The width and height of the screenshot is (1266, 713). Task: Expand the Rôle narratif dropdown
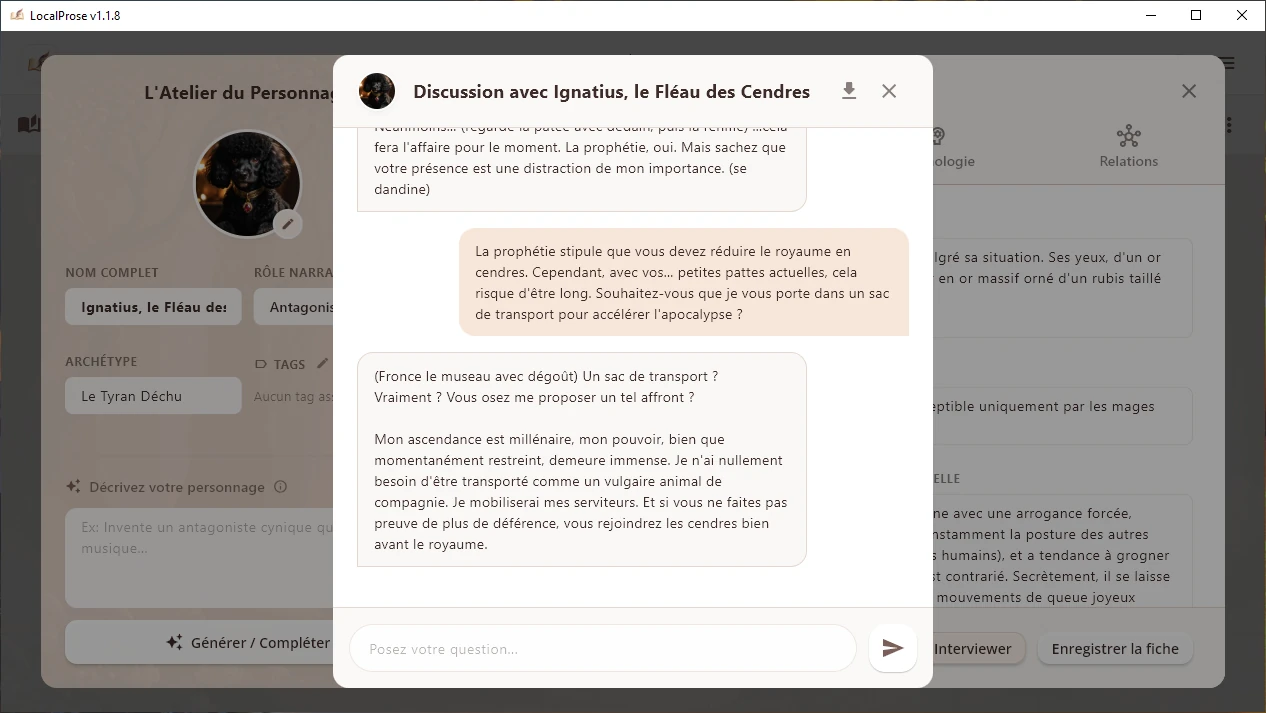click(294, 307)
